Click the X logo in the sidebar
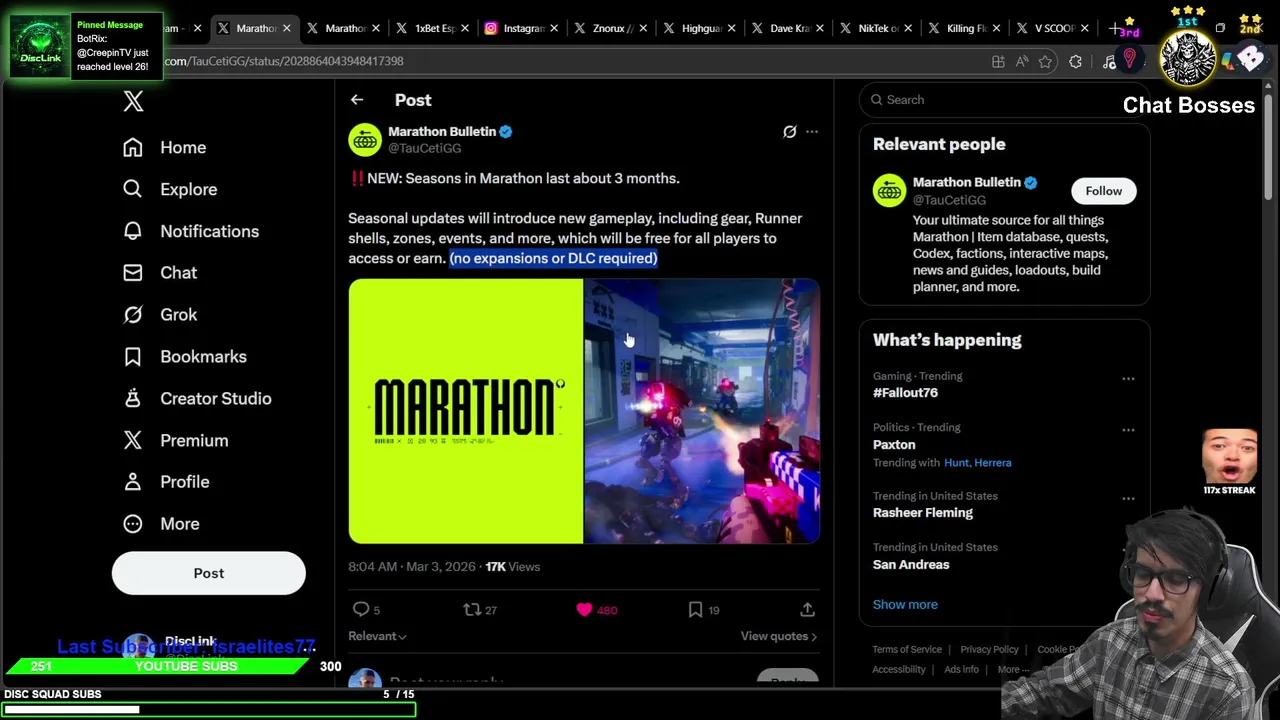1280x720 pixels. [133, 101]
